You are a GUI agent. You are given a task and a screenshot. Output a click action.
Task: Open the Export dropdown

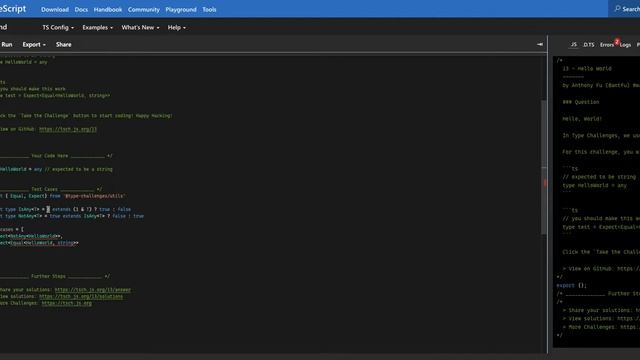(x=34, y=44)
